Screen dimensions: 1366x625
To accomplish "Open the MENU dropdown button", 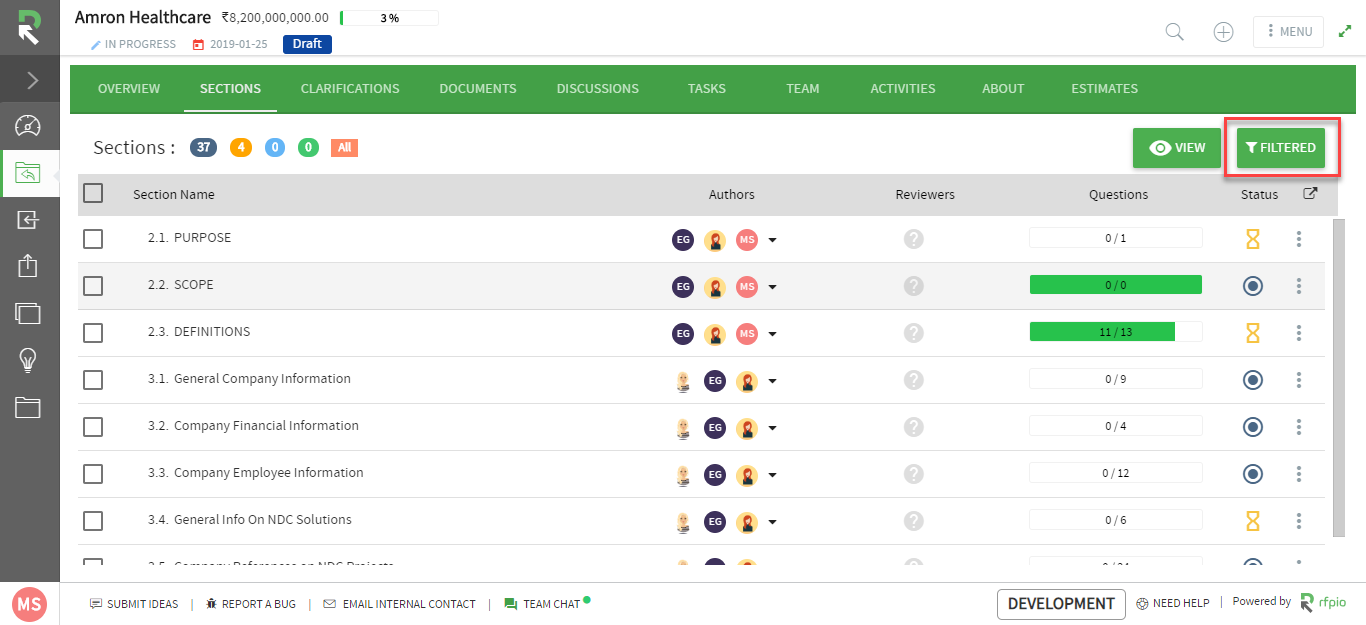I will coord(1288,31).
